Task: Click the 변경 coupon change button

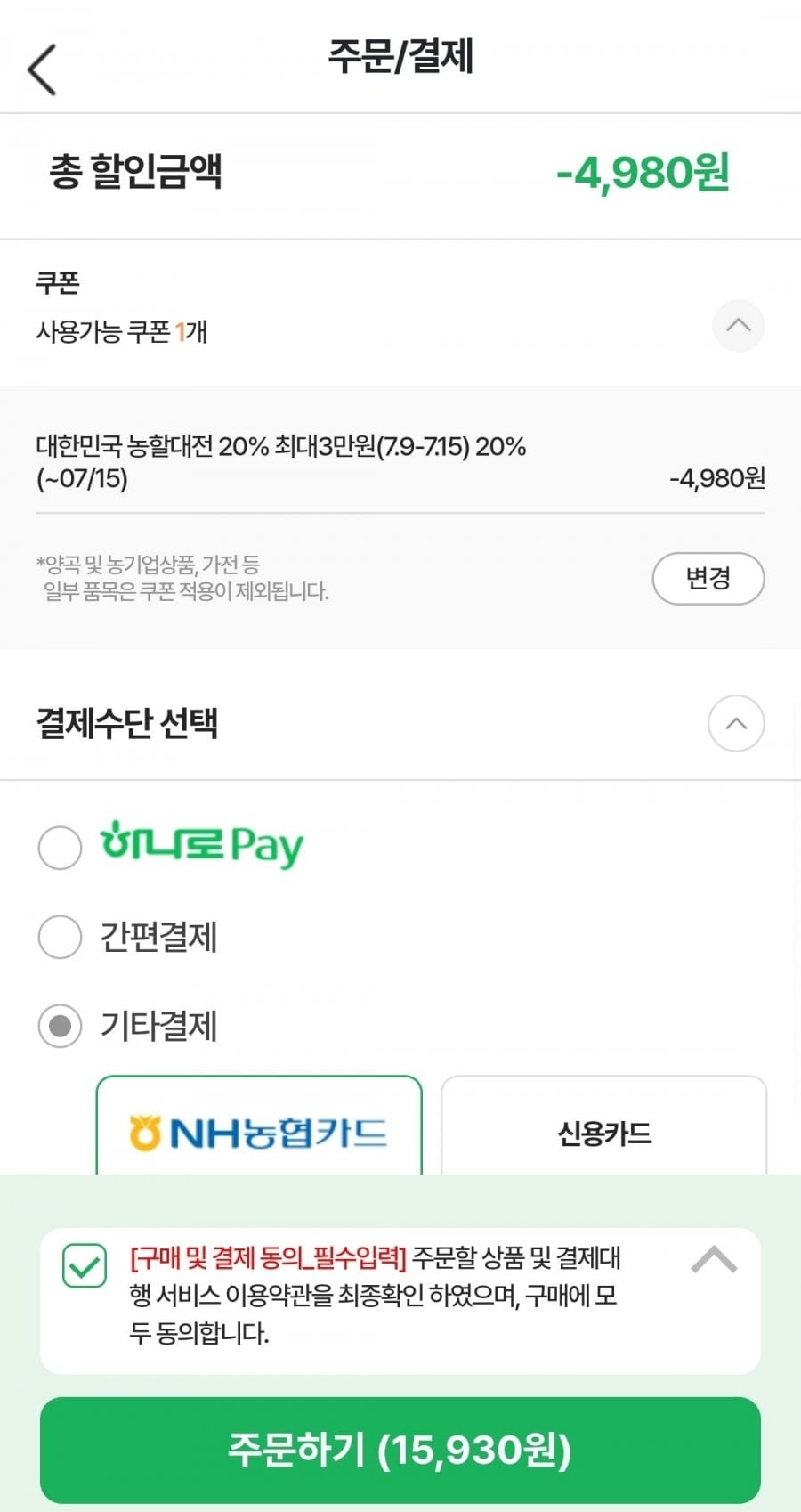Action: point(708,579)
